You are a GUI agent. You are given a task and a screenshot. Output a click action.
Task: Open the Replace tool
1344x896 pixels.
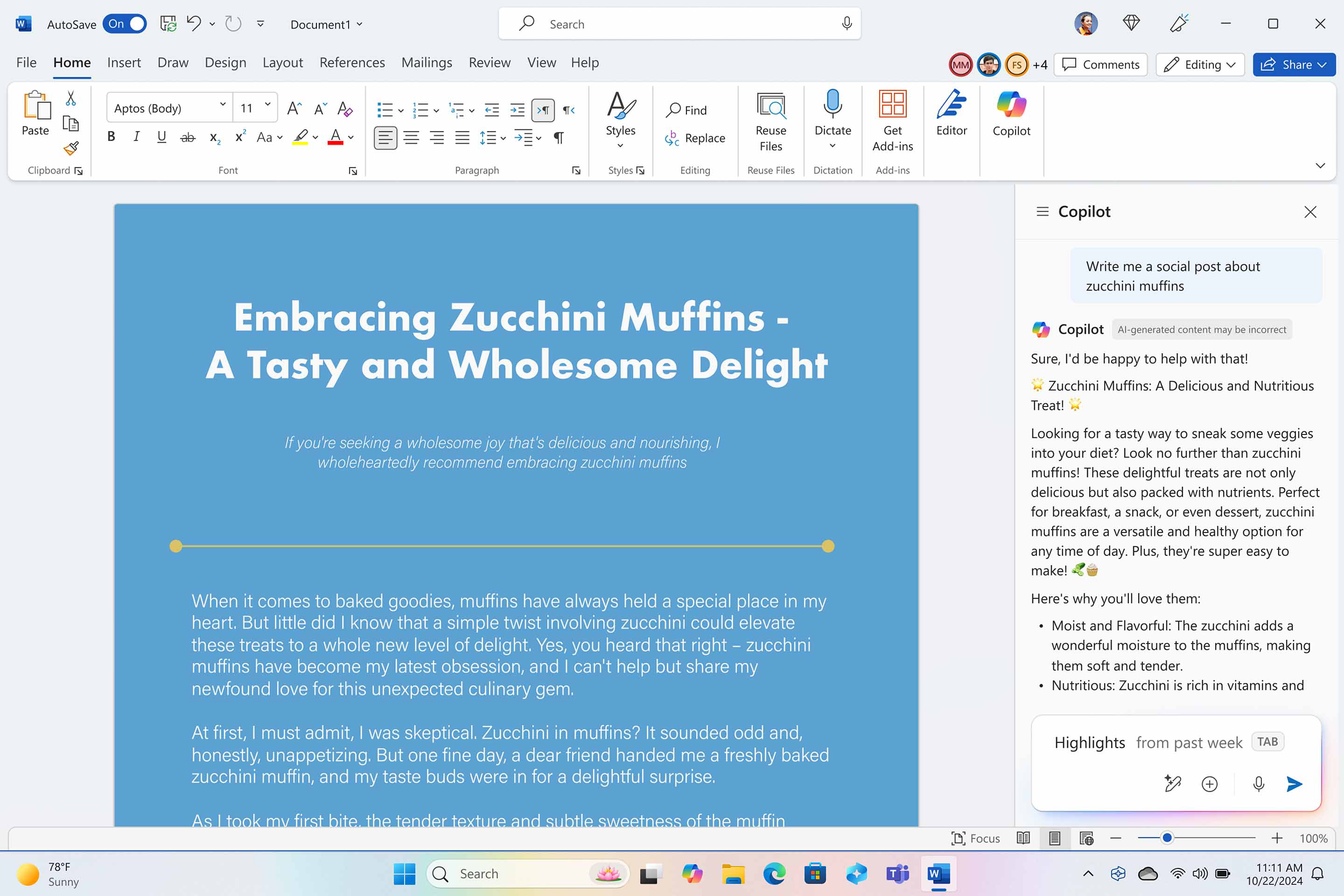tap(696, 138)
